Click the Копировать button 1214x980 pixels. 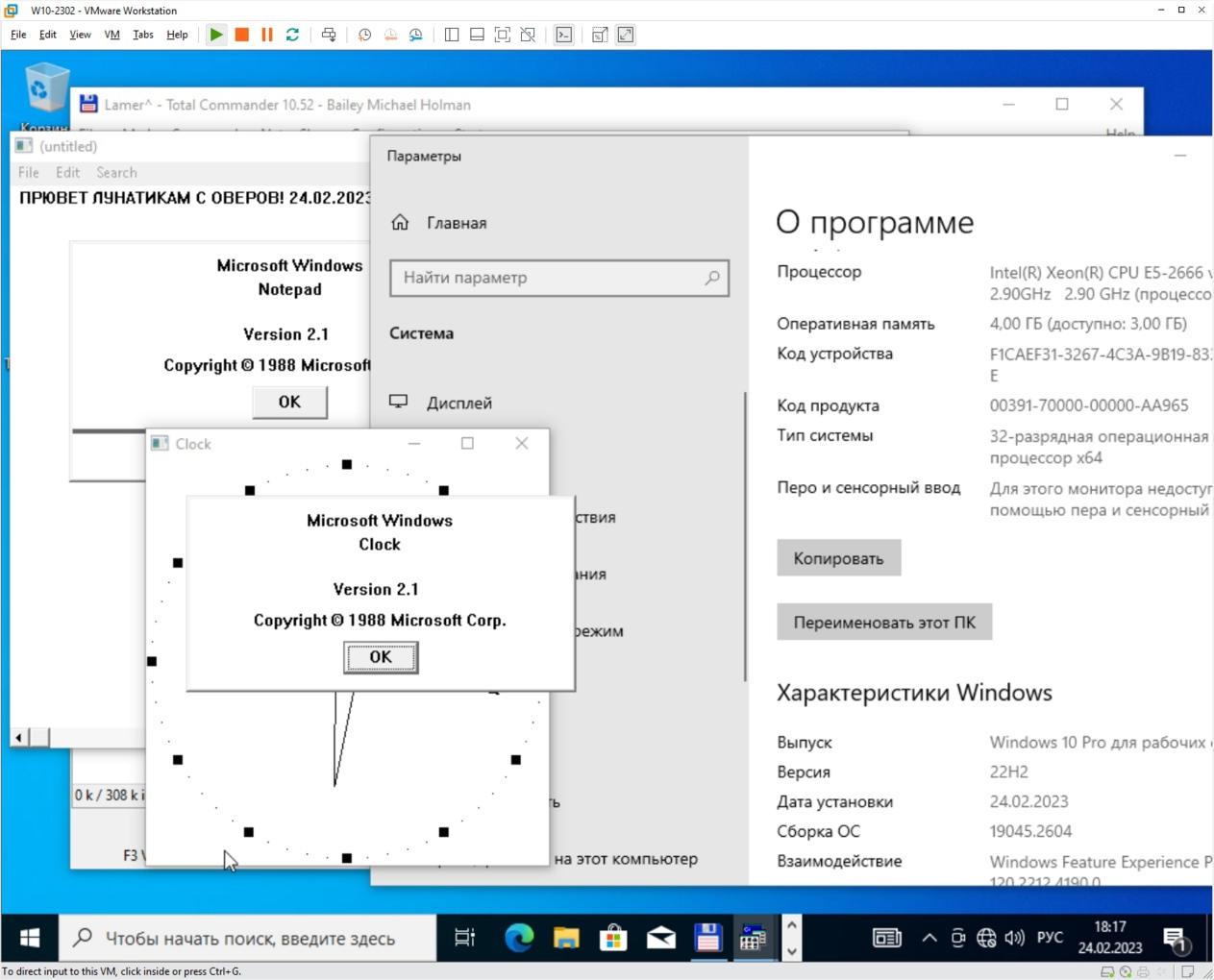838,558
